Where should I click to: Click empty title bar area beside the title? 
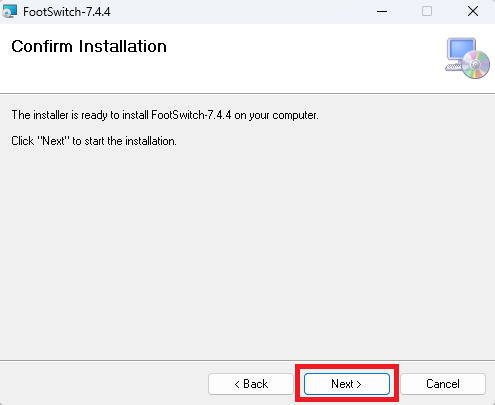233,12
